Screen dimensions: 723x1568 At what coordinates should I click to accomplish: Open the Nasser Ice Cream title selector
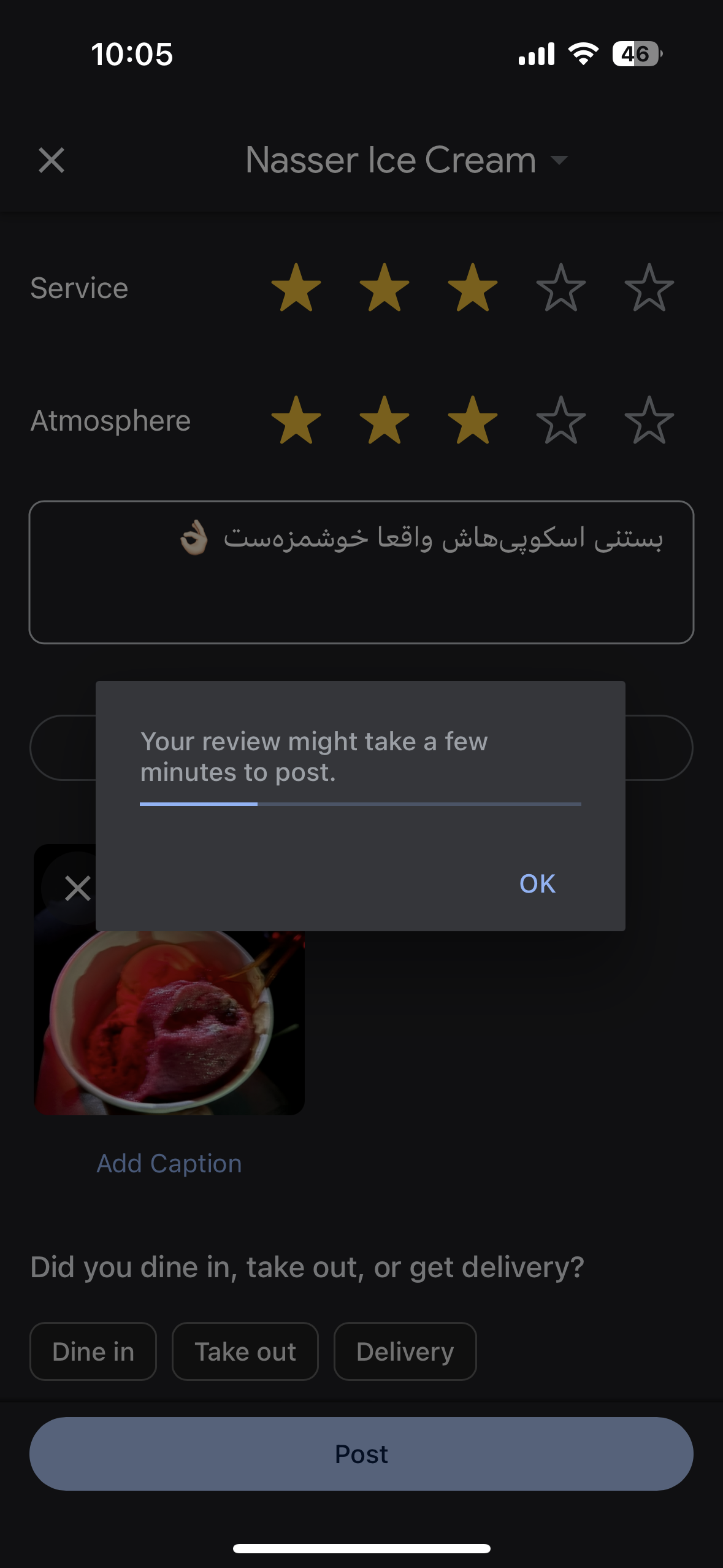(391, 161)
